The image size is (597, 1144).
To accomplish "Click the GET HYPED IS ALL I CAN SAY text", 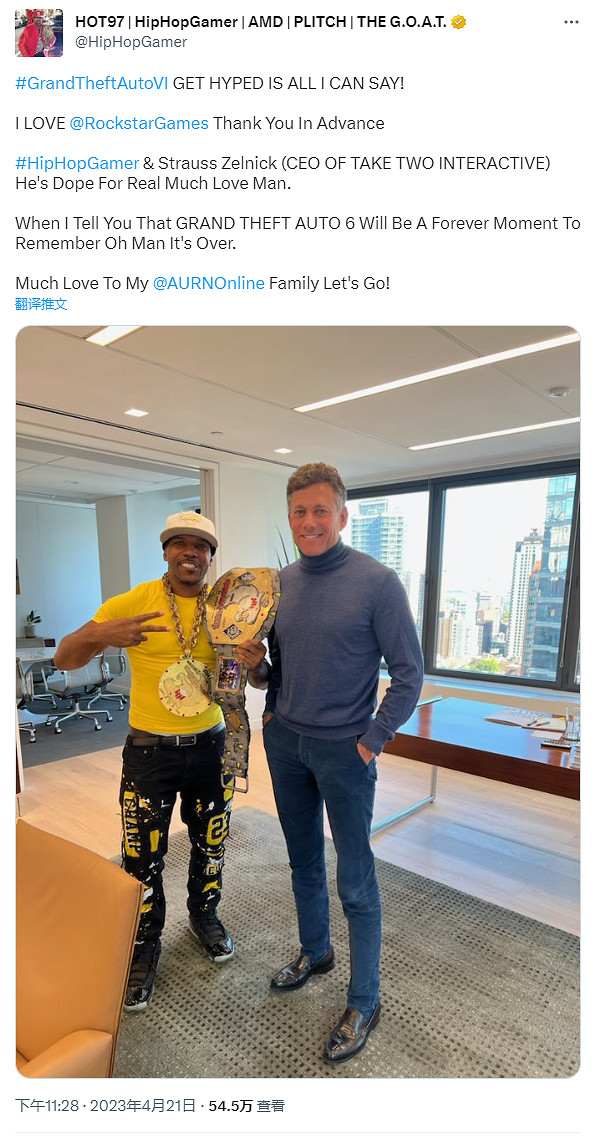I will 288,83.
